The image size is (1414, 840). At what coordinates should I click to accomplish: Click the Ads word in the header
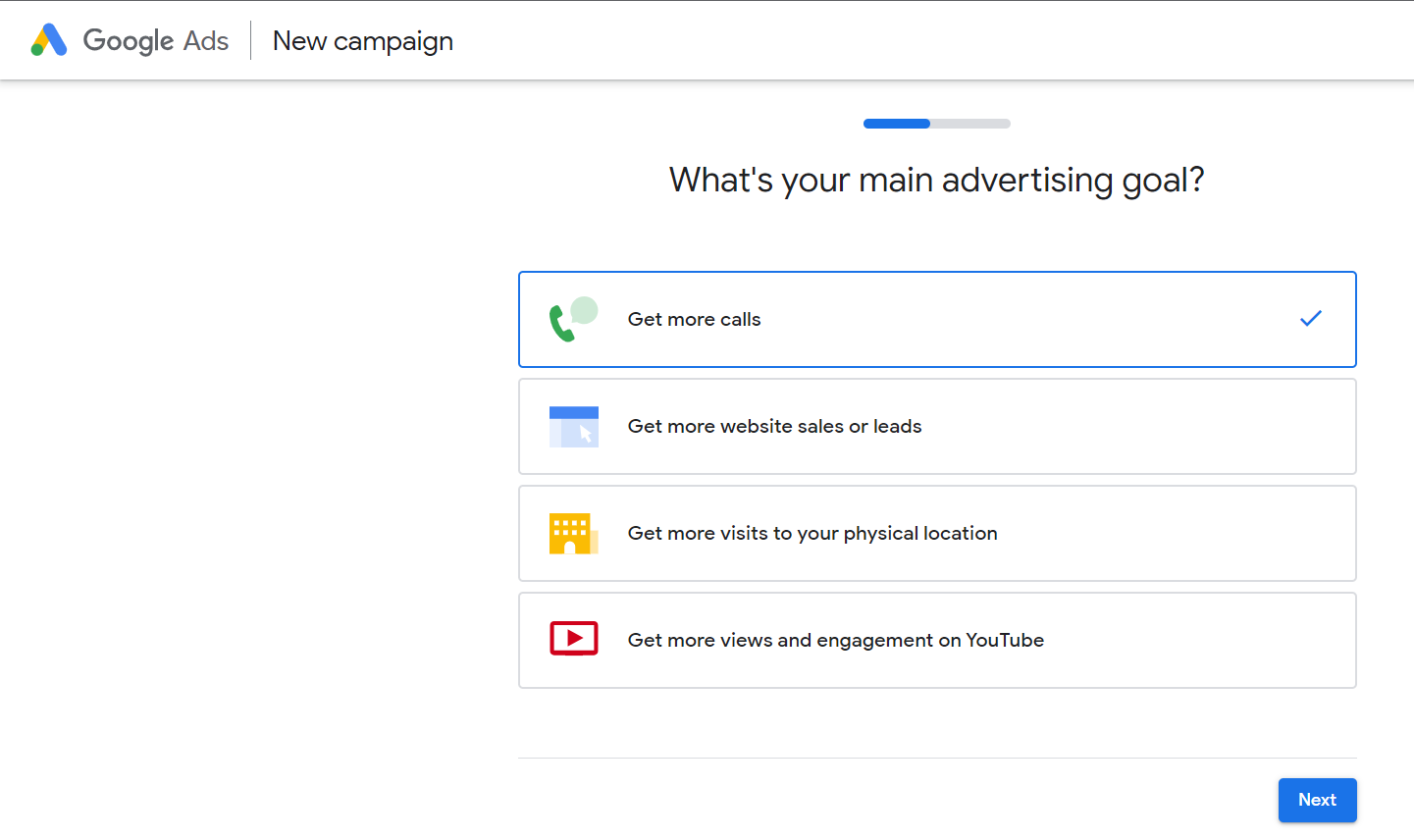click(x=206, y=41)
